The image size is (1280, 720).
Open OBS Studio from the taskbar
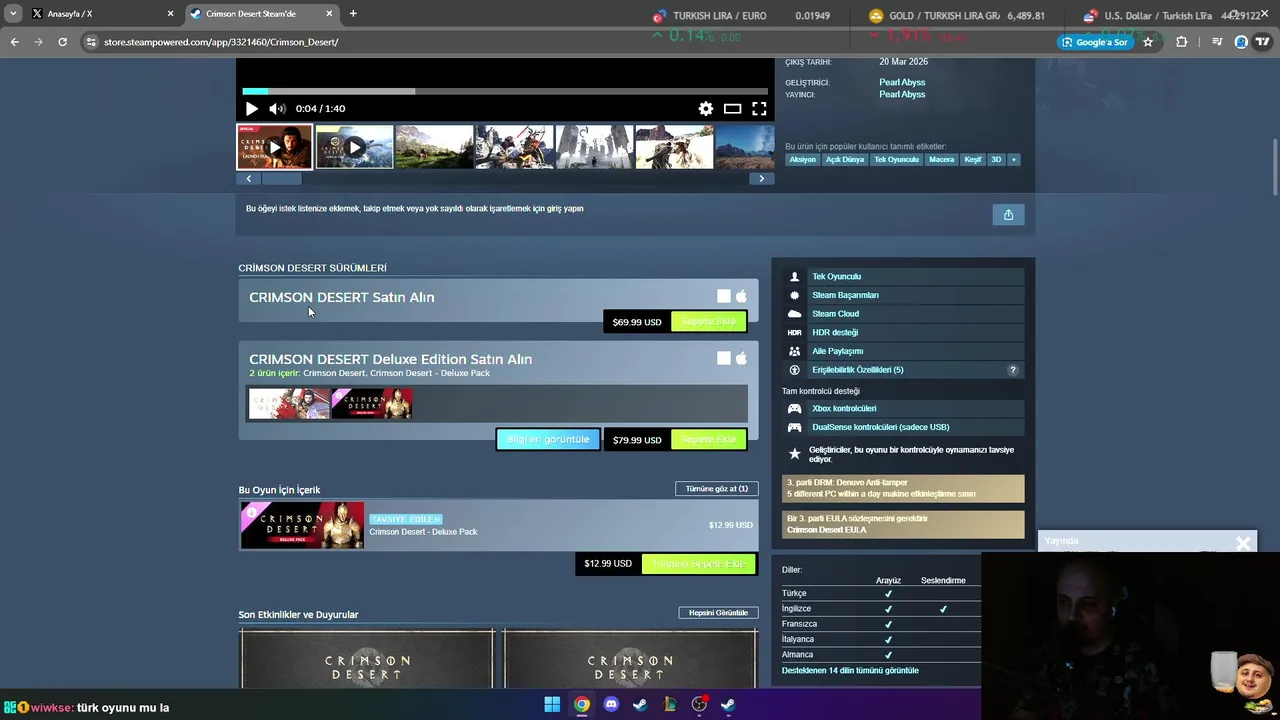pyautogui.click(x=699, y=704)
